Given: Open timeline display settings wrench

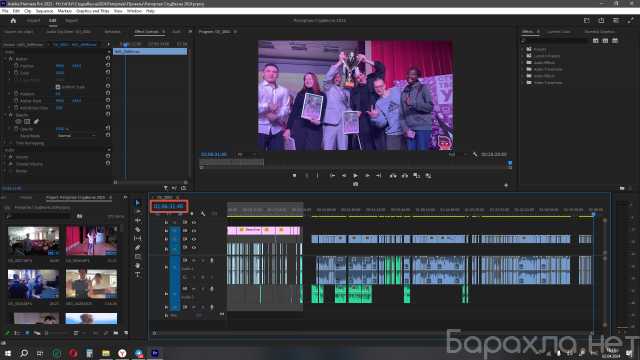Looking at the screenshot, I should [x=203, y=213].
